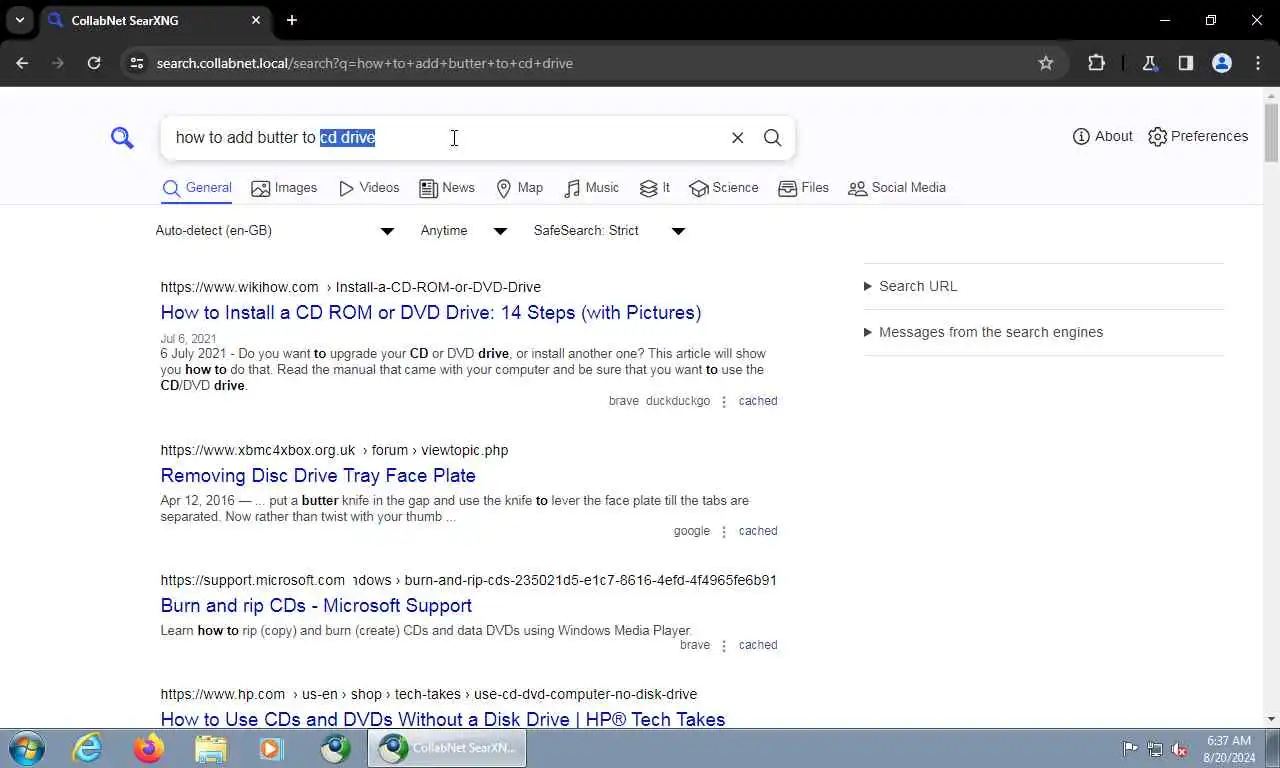Launch Firefox from taskbar
This screenshot has height=768, width=1280.
point(149,748)
